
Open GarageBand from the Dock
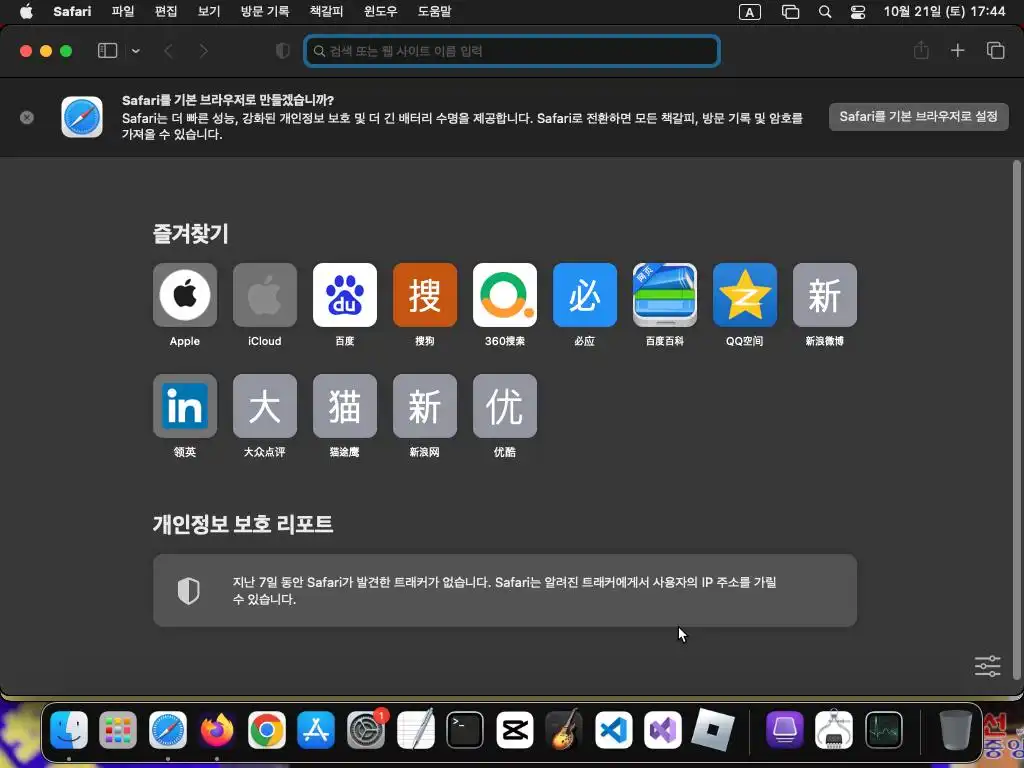click(x=564, y=729)
